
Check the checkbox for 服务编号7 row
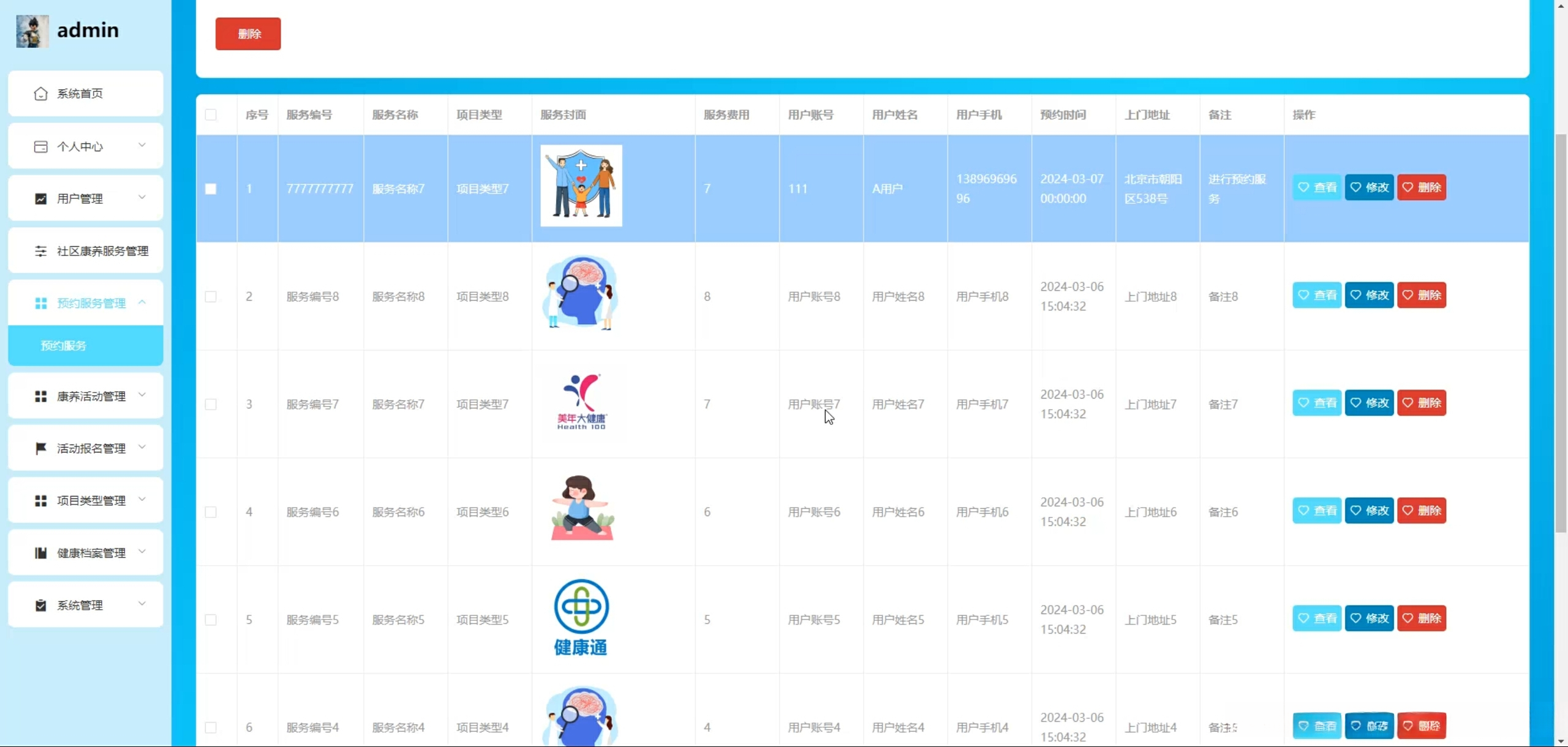211,404
